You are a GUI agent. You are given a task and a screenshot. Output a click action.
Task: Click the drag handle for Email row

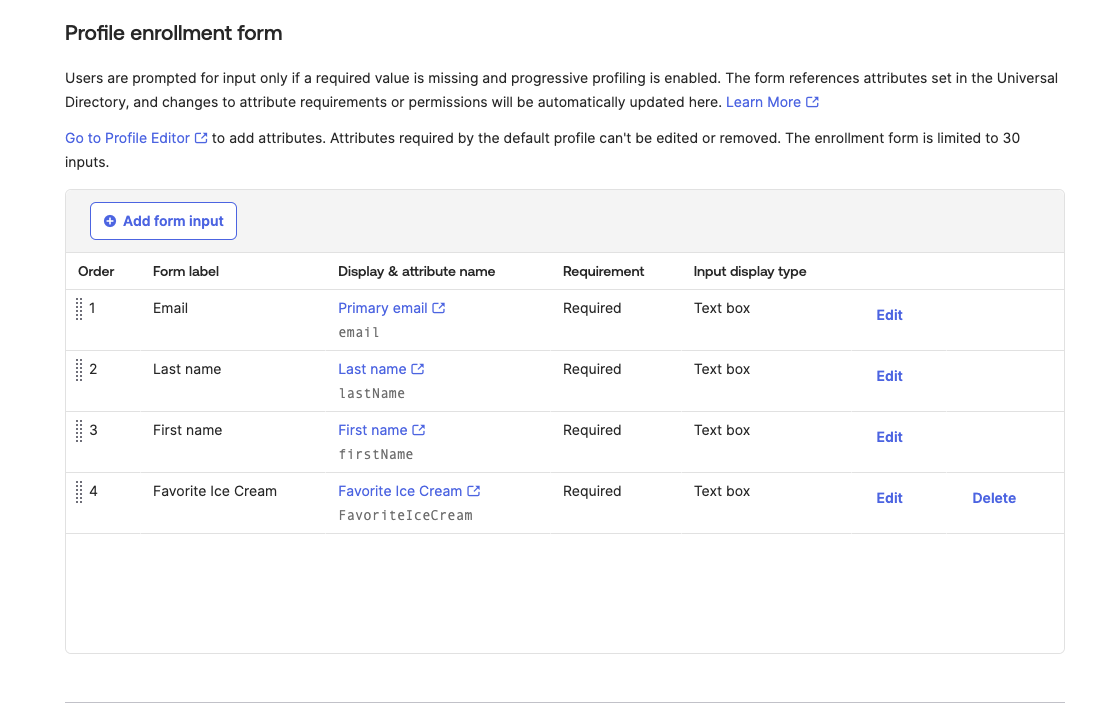tap(79, 309)
